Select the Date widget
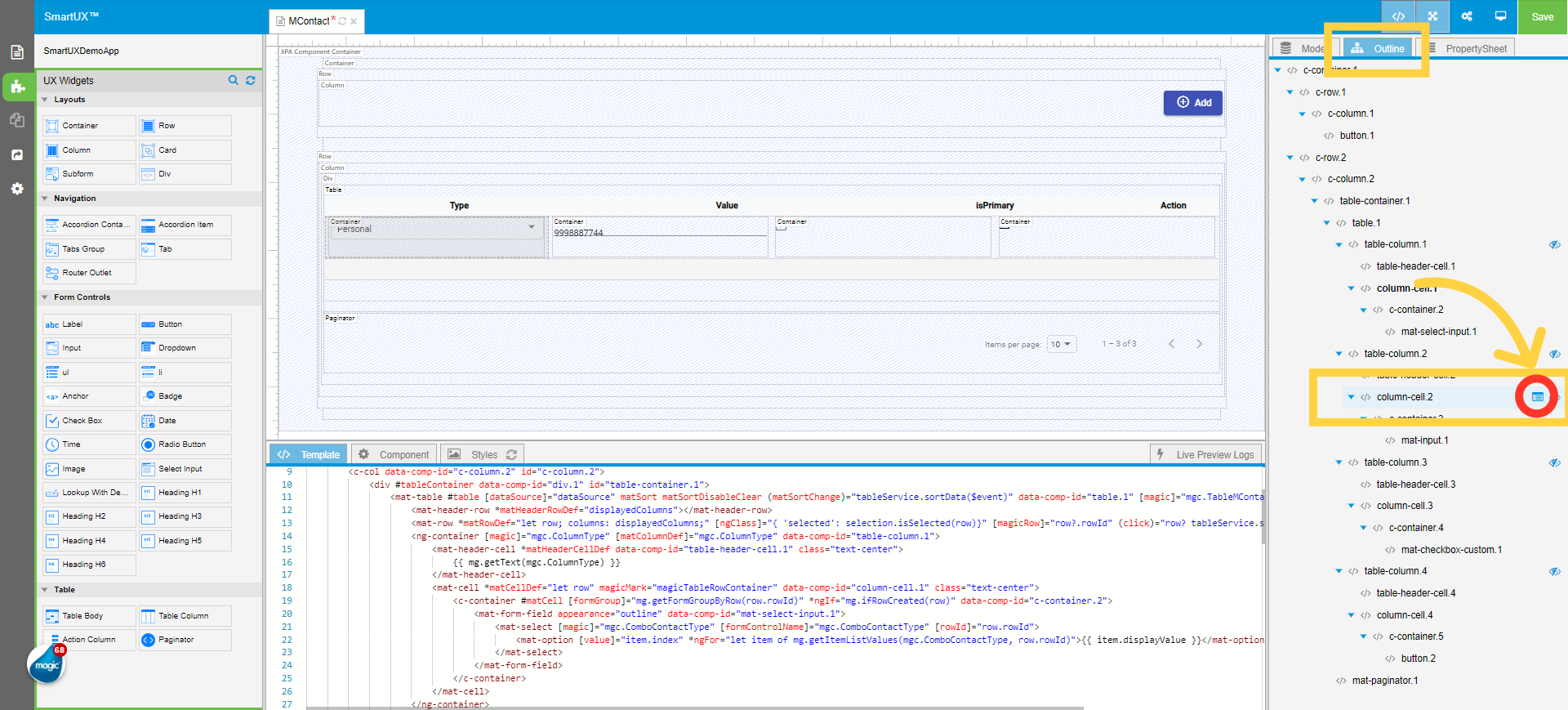The width and height of the screenshot is (1568, 710). pos(185,421)
